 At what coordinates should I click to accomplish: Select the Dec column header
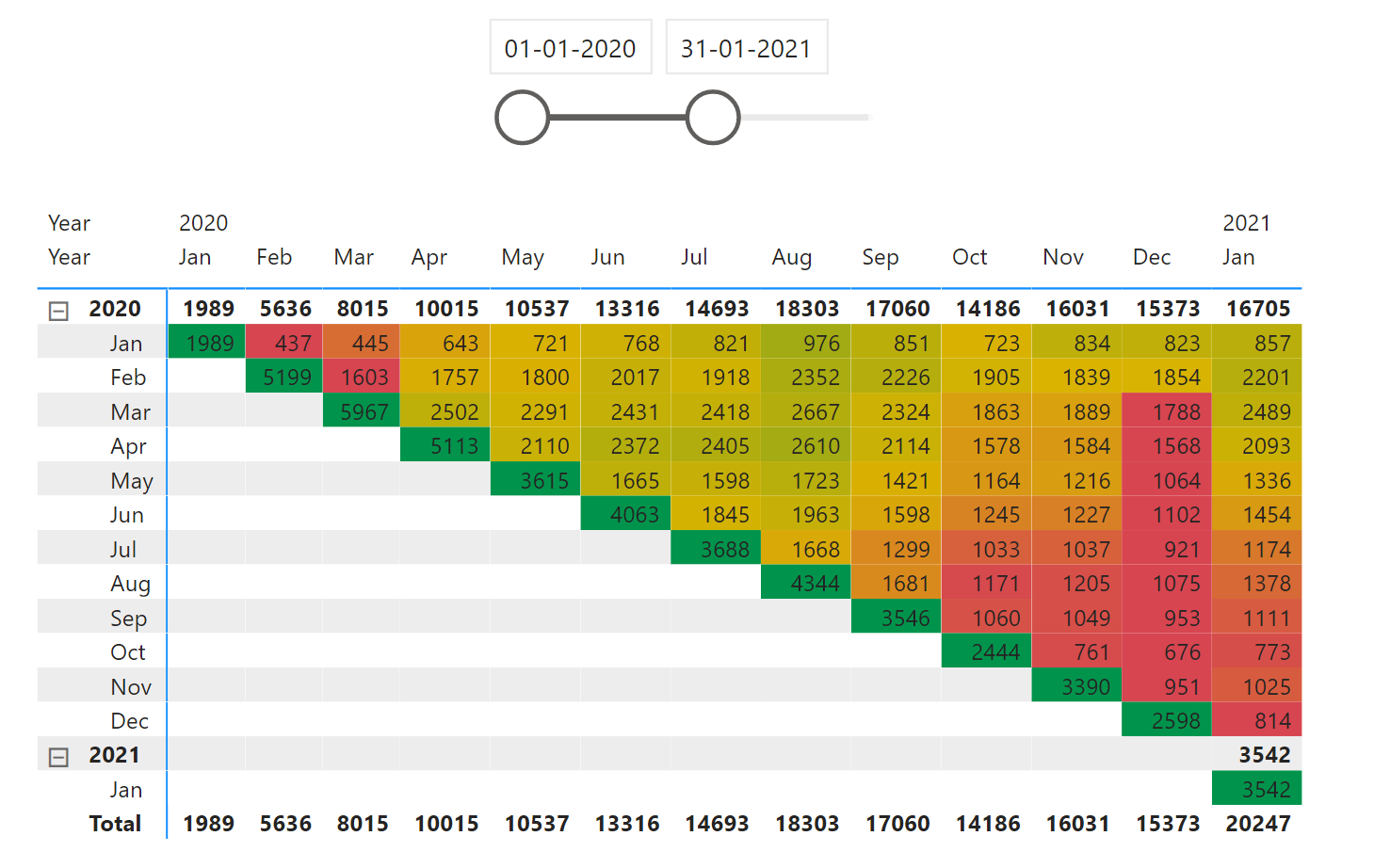[1151, 257]
